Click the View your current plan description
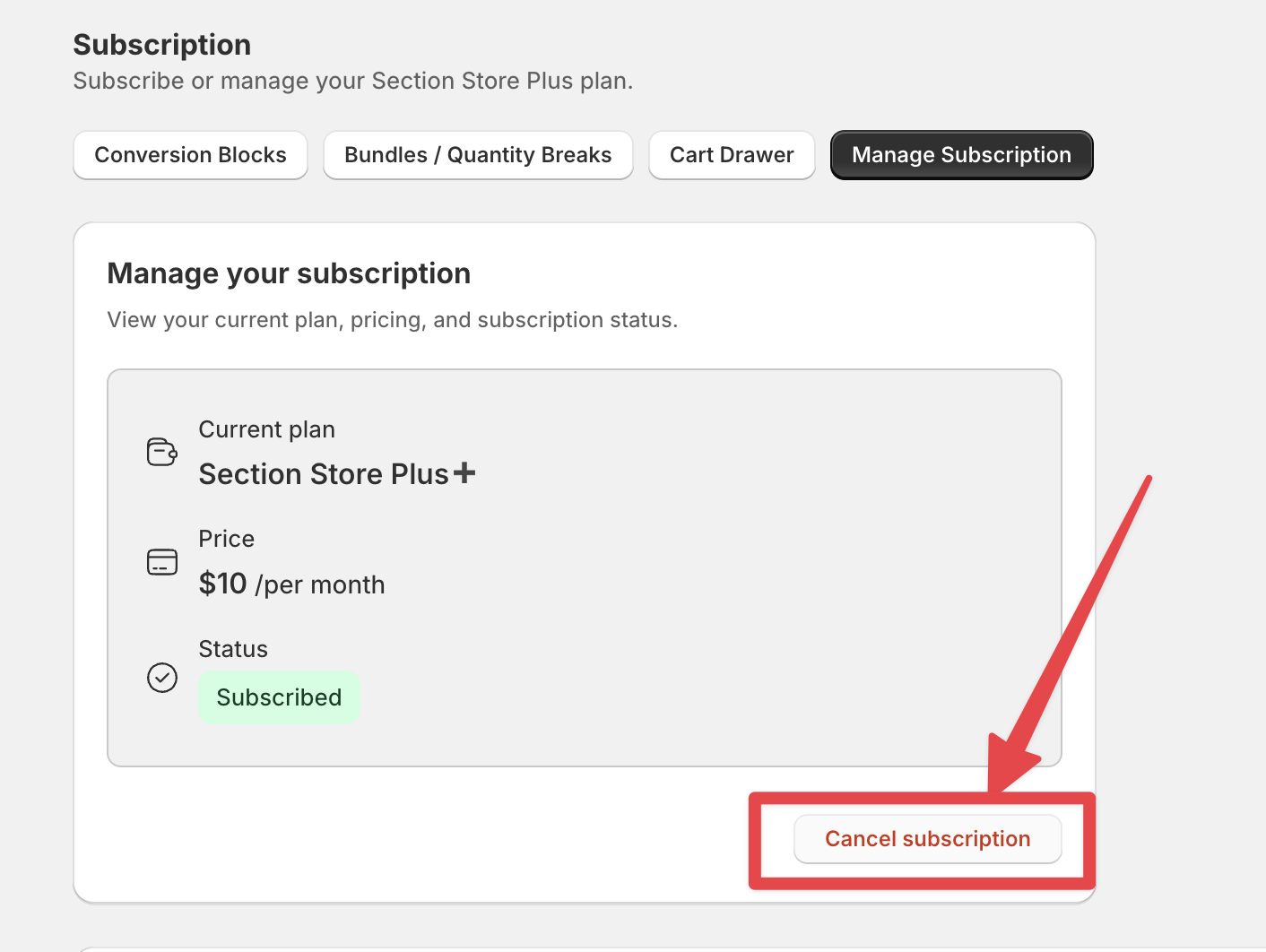The image size is (1266, 952). (x=393, y=320)
